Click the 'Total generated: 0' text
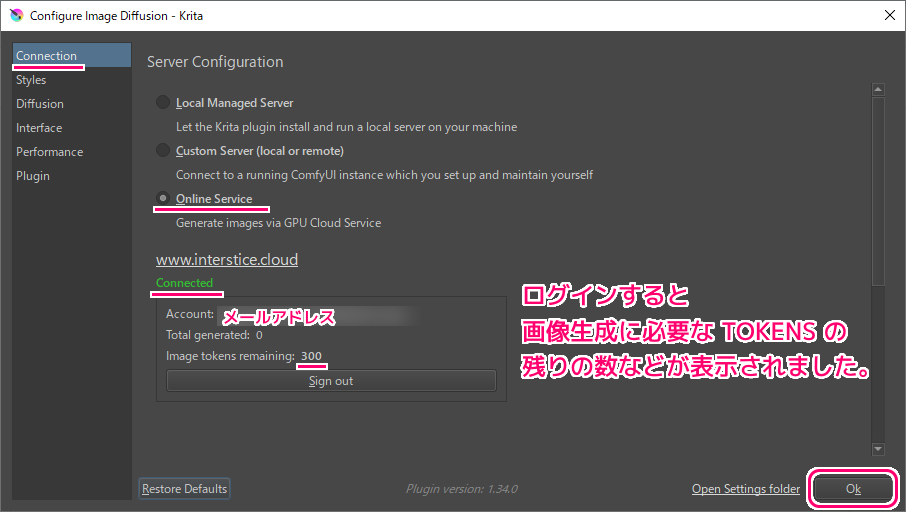 pos(214,335)
